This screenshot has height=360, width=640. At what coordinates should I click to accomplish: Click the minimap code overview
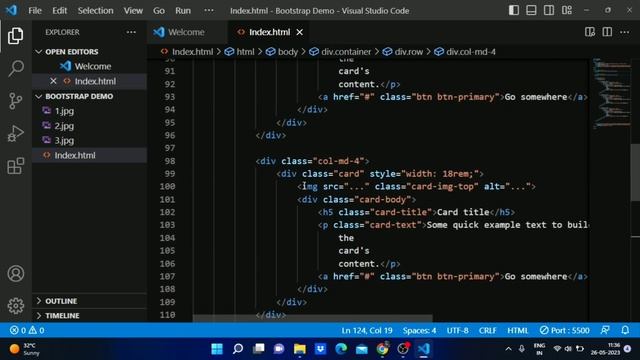(611, 94)
